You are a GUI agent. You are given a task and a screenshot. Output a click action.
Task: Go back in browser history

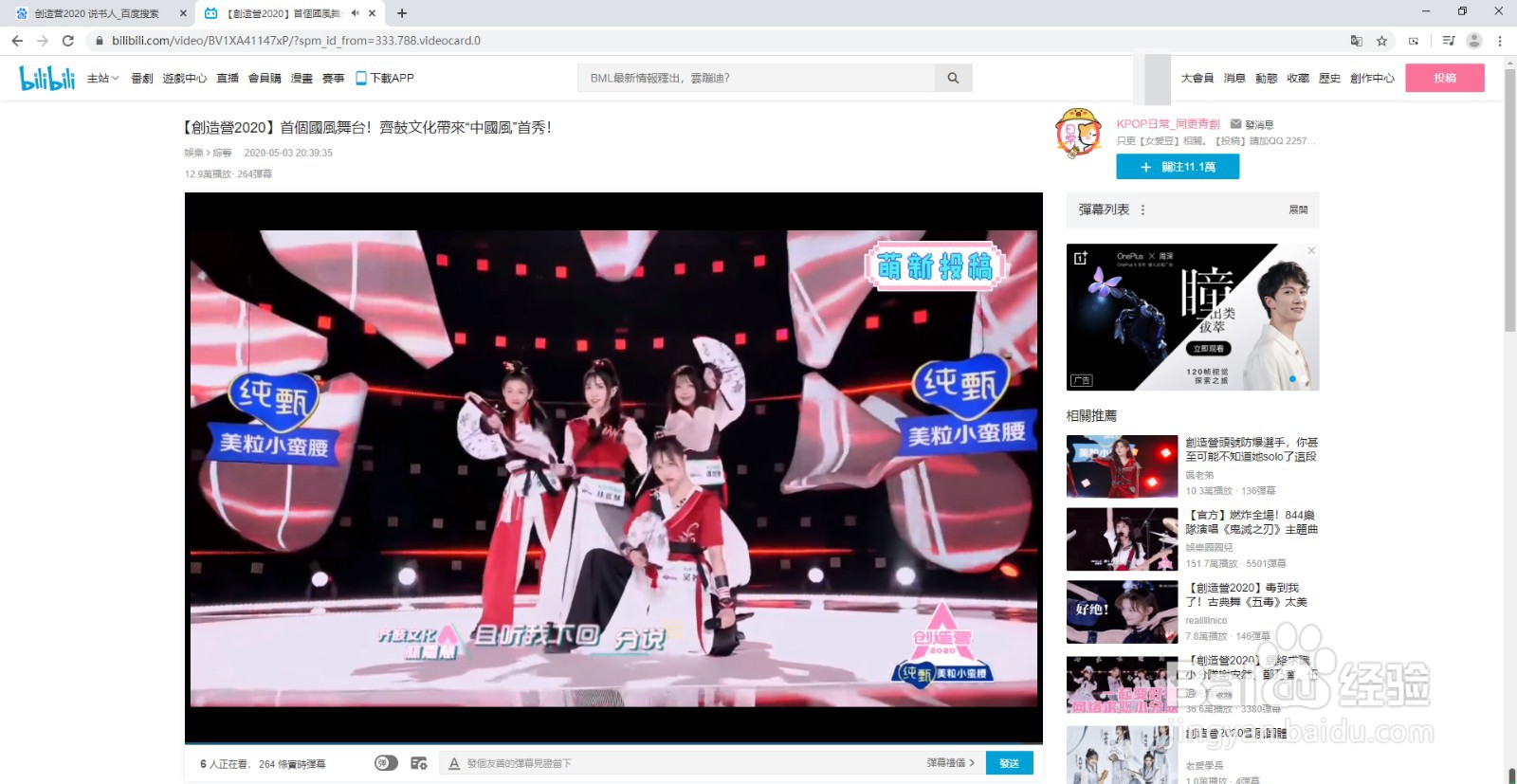click(x=17, y=41)
